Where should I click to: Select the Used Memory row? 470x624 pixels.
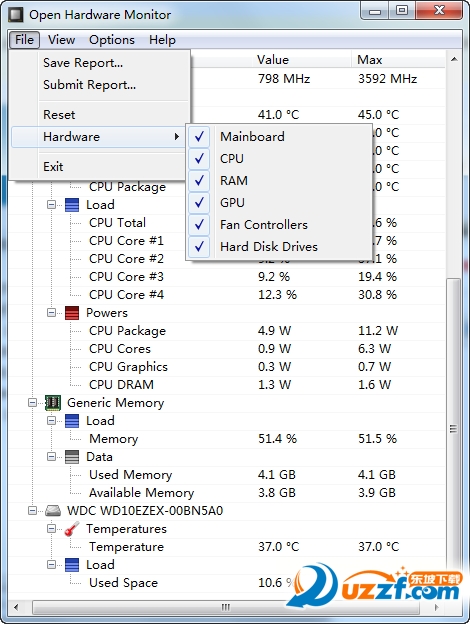[227, 475]
